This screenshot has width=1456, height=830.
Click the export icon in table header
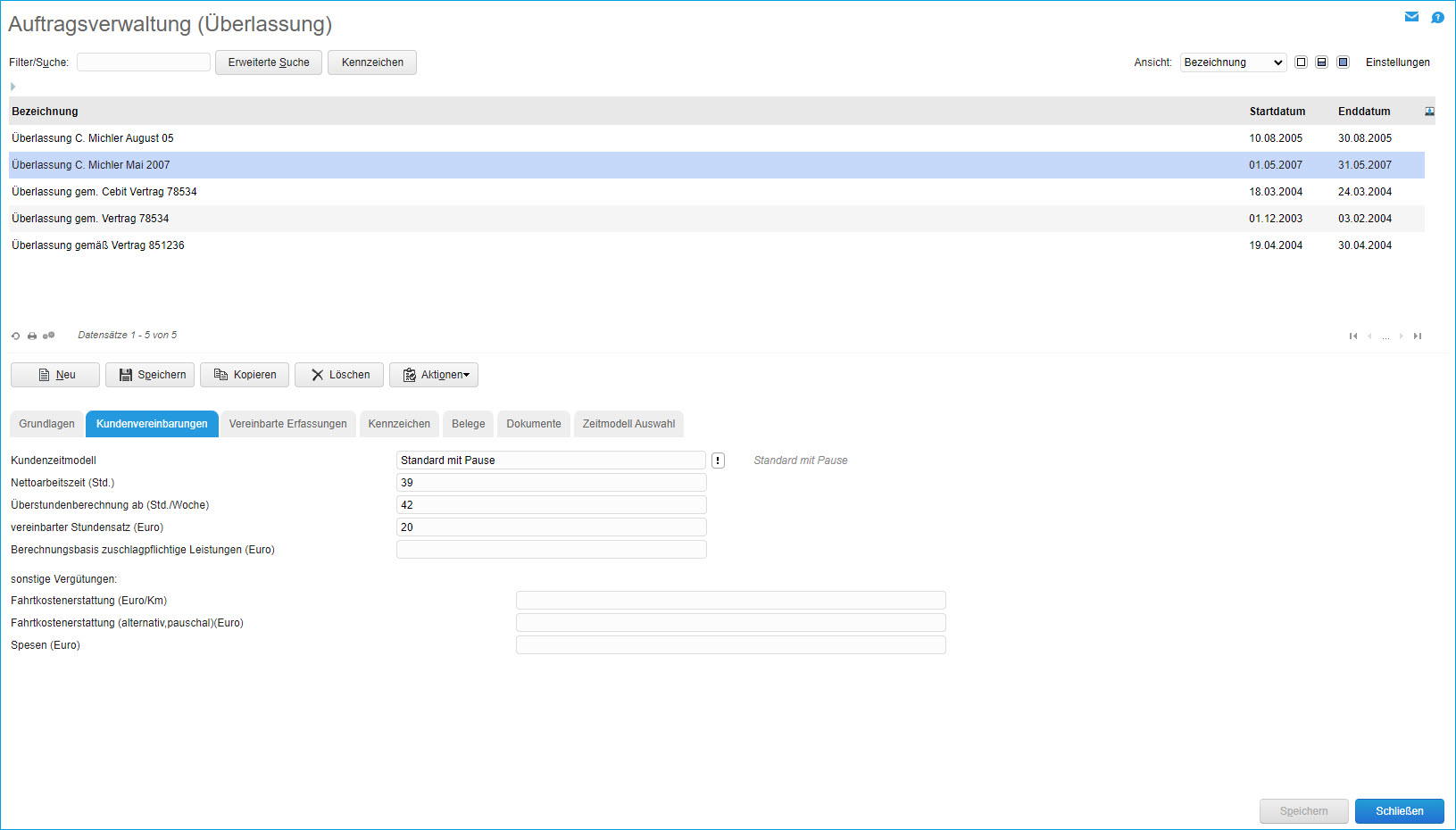1429,112
